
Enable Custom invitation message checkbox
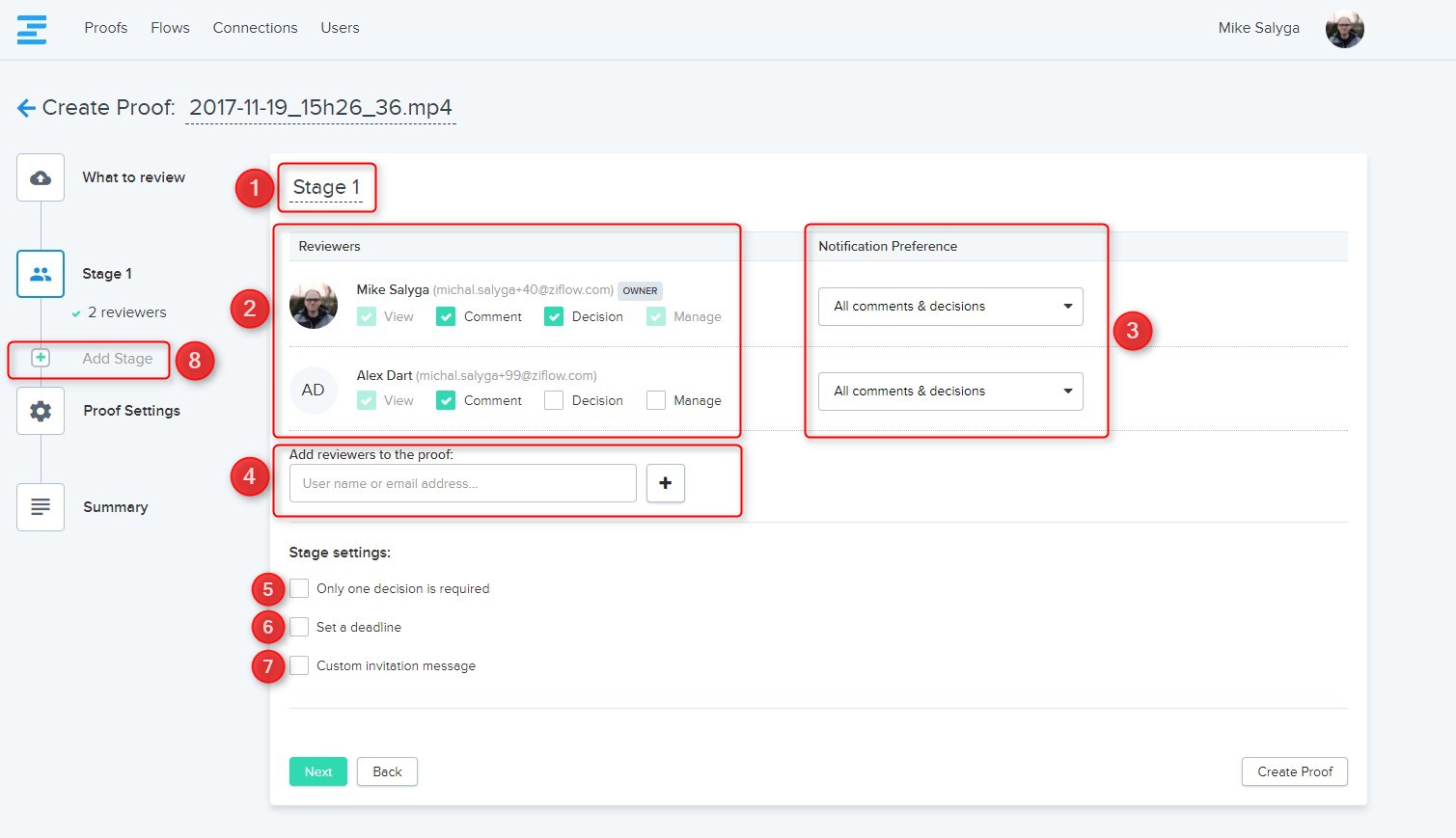coord(299,665)
